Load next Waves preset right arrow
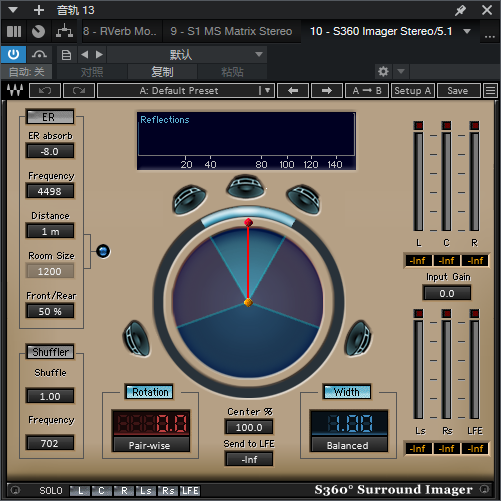The width and height of the screenshot is (501, 501). (327, 90)
